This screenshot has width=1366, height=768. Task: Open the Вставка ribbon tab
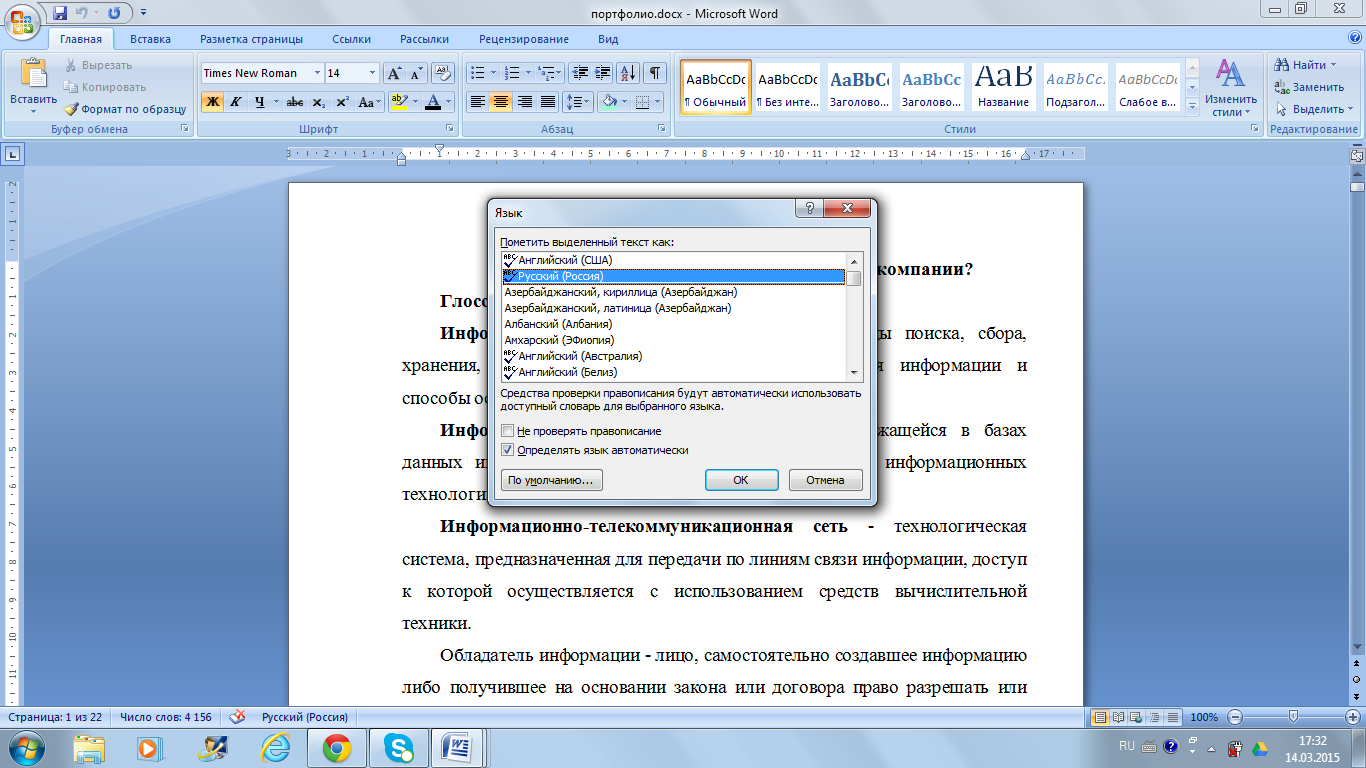point(150,39)
